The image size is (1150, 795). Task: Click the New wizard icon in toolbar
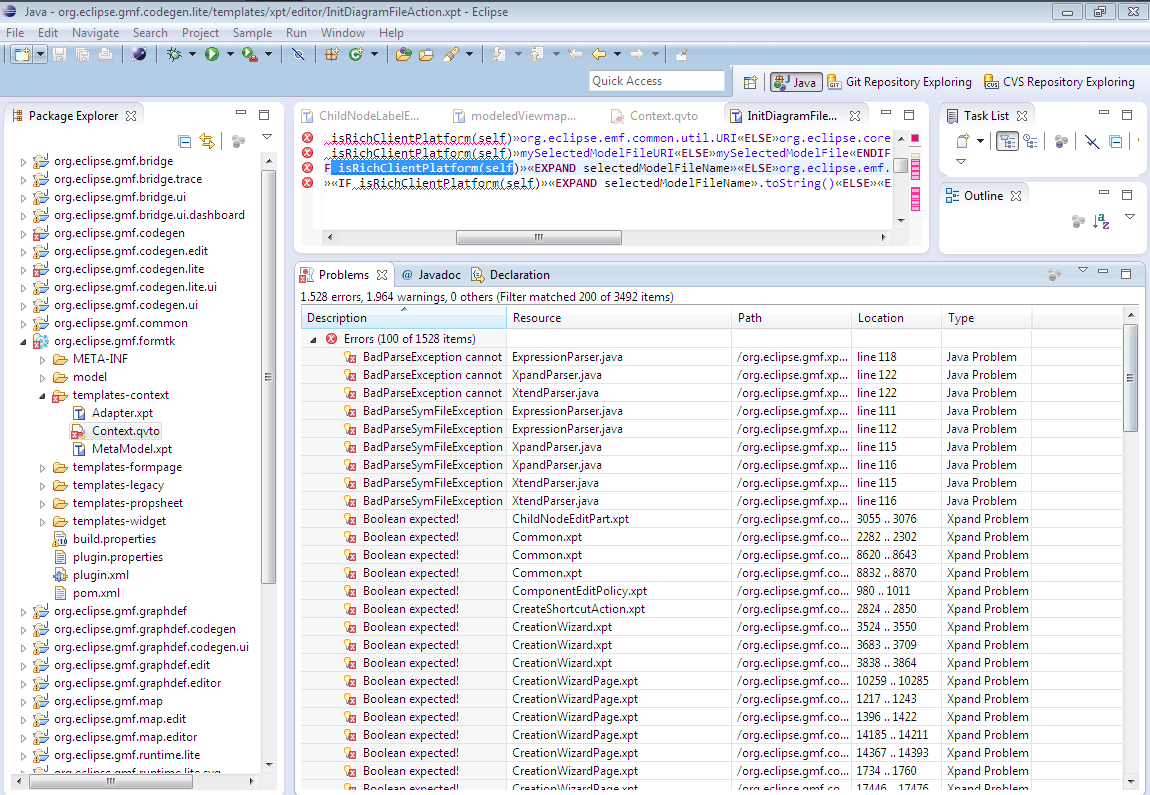(x=22, y=54)
